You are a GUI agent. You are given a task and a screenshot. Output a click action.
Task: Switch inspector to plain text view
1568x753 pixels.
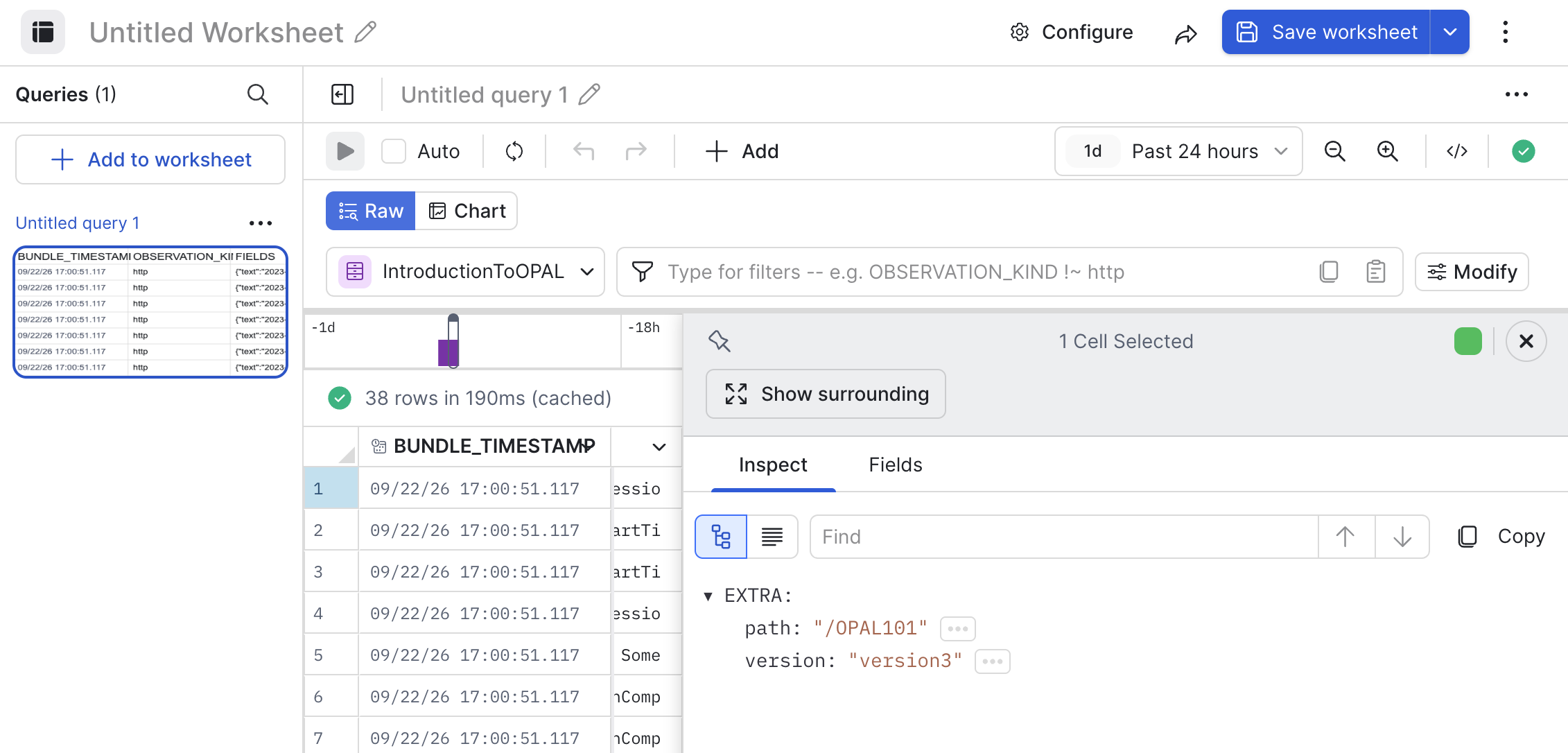[772, 537]
